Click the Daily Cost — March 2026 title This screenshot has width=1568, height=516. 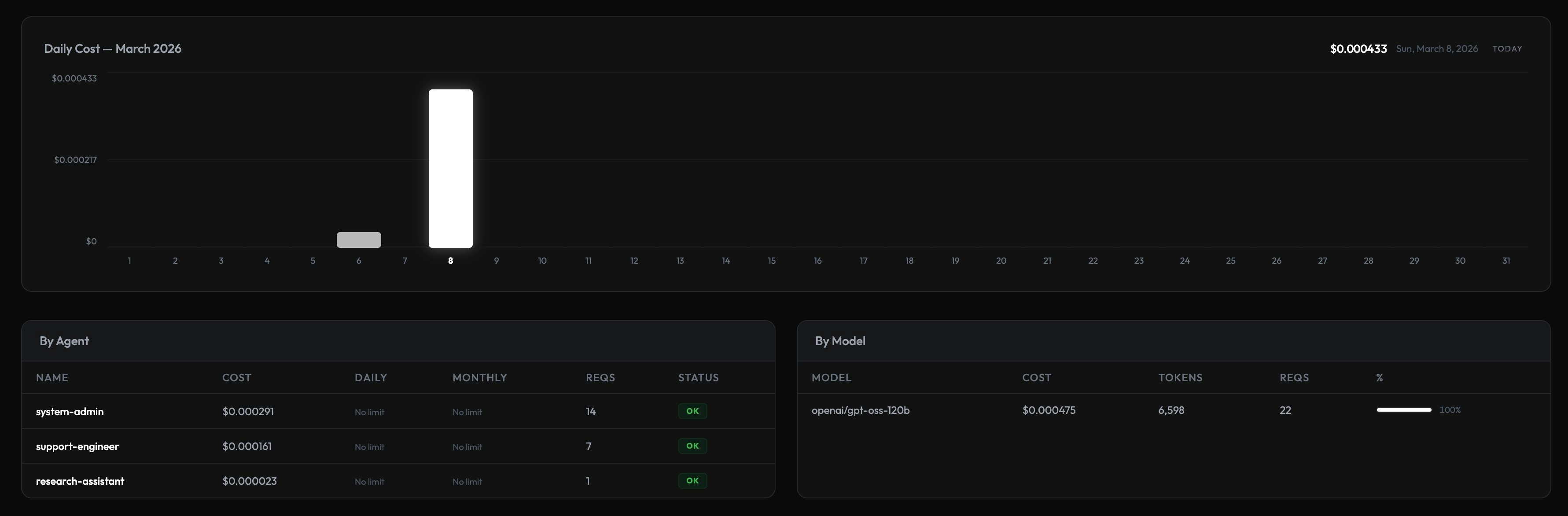point(113,48)
